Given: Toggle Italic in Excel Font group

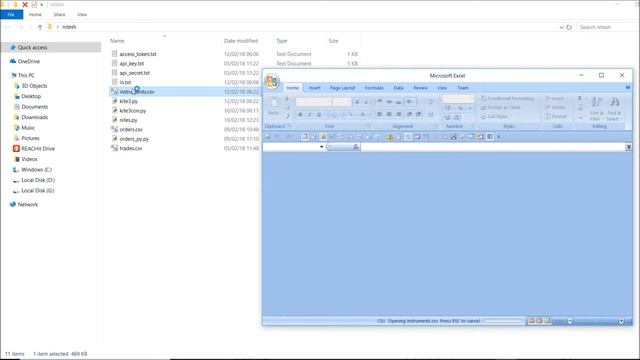Looking at the screenshot, I should click(x=309, y=115).
